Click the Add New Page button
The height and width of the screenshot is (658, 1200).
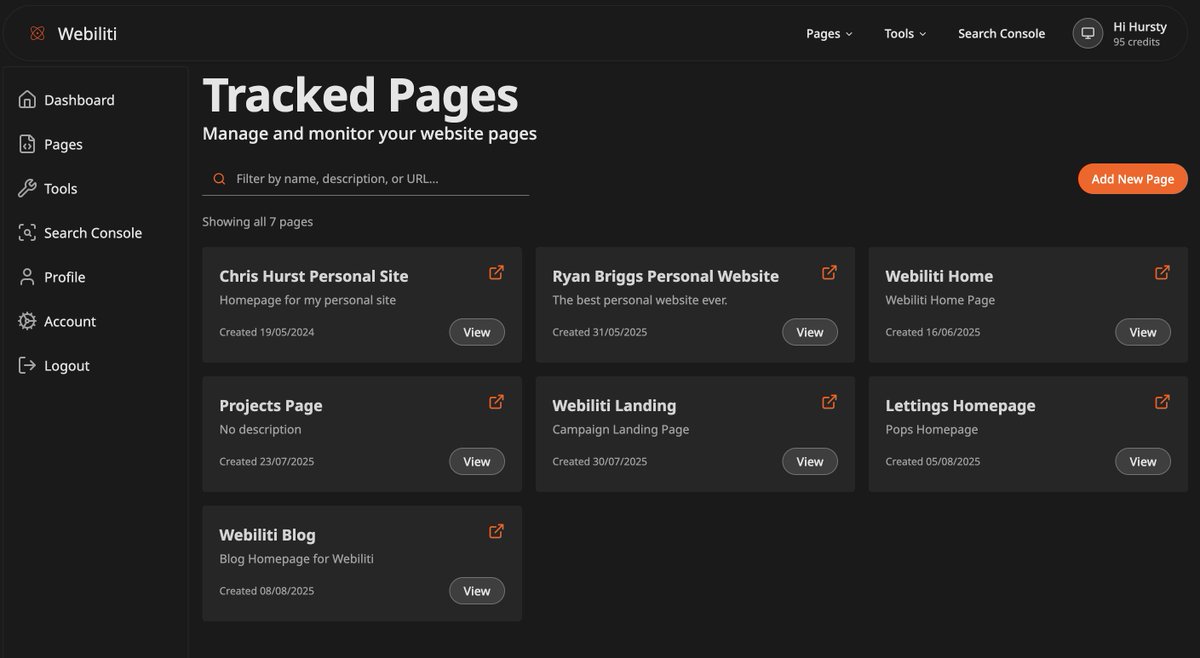pos(1133,179)
